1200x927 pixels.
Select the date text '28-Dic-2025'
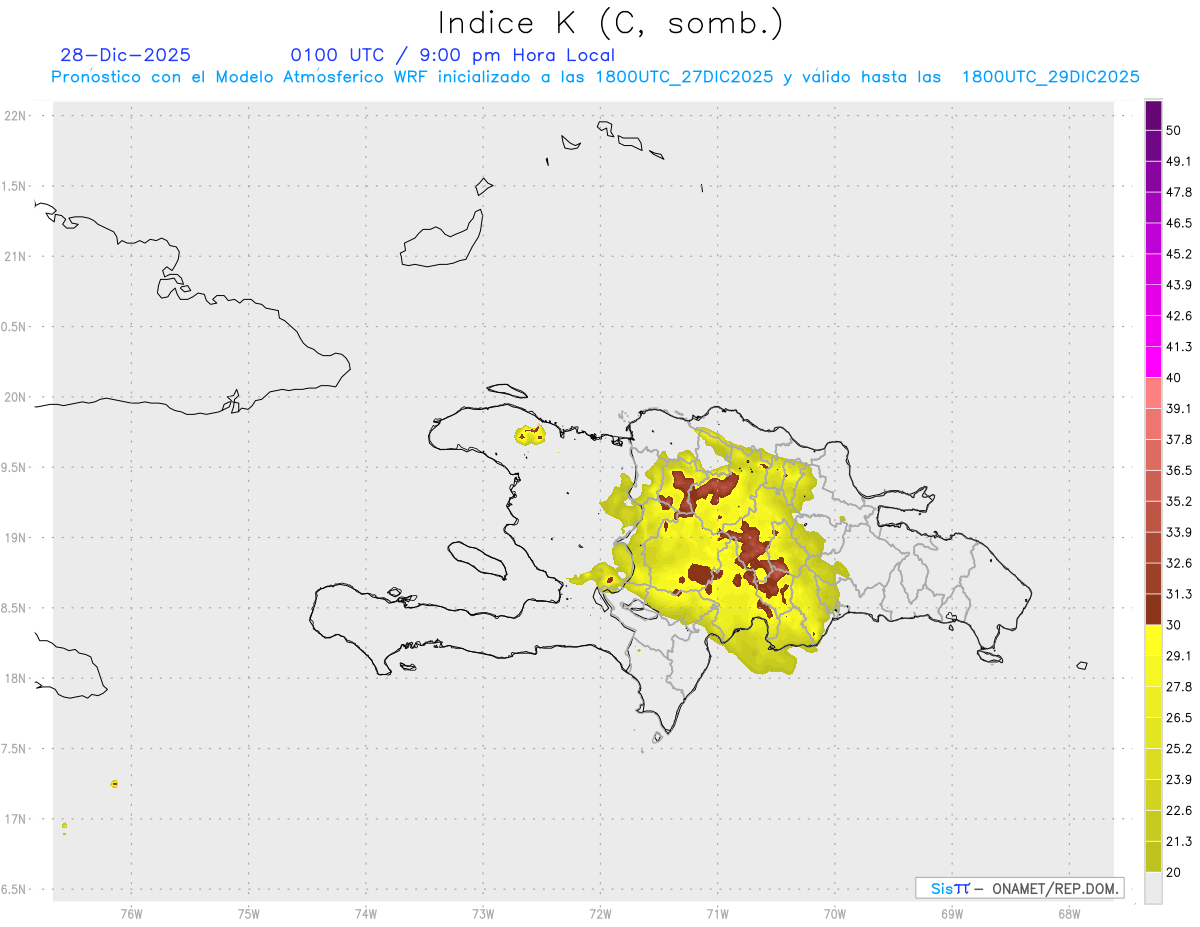126,55
